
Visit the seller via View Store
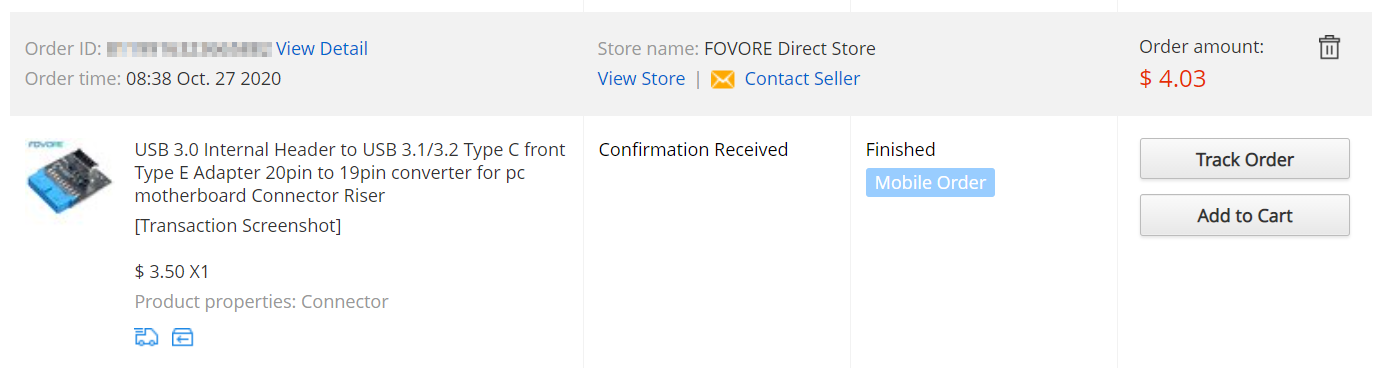click(641, 79)
